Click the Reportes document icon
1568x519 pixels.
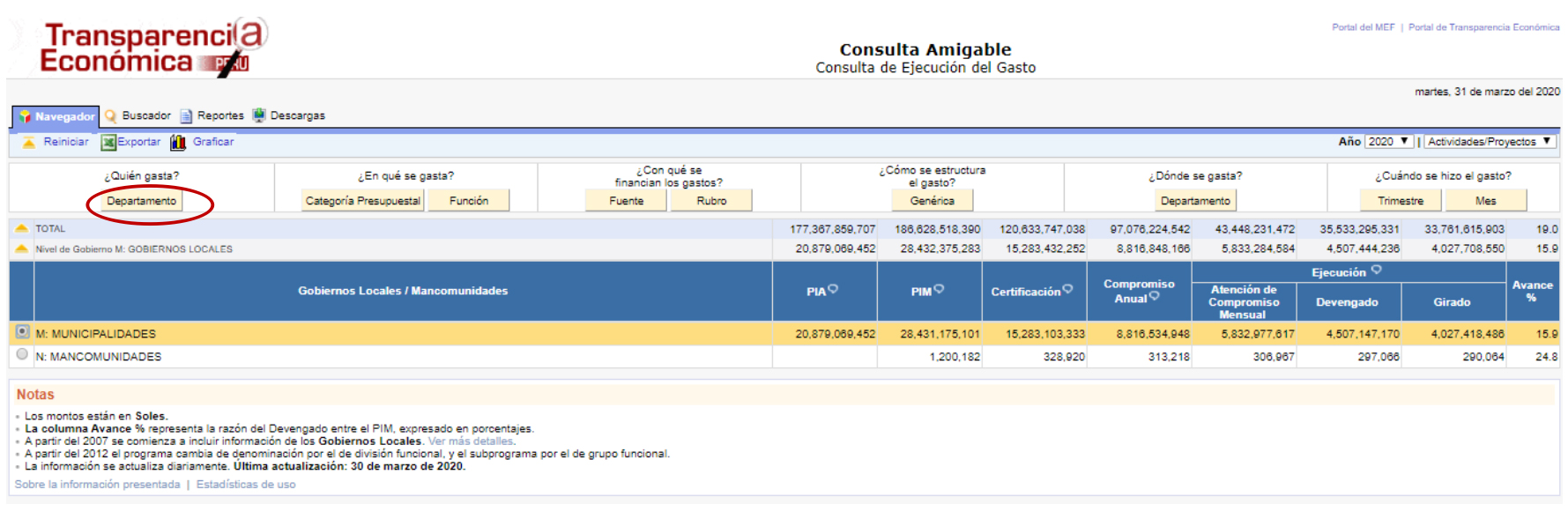click(x=186, y=116)
